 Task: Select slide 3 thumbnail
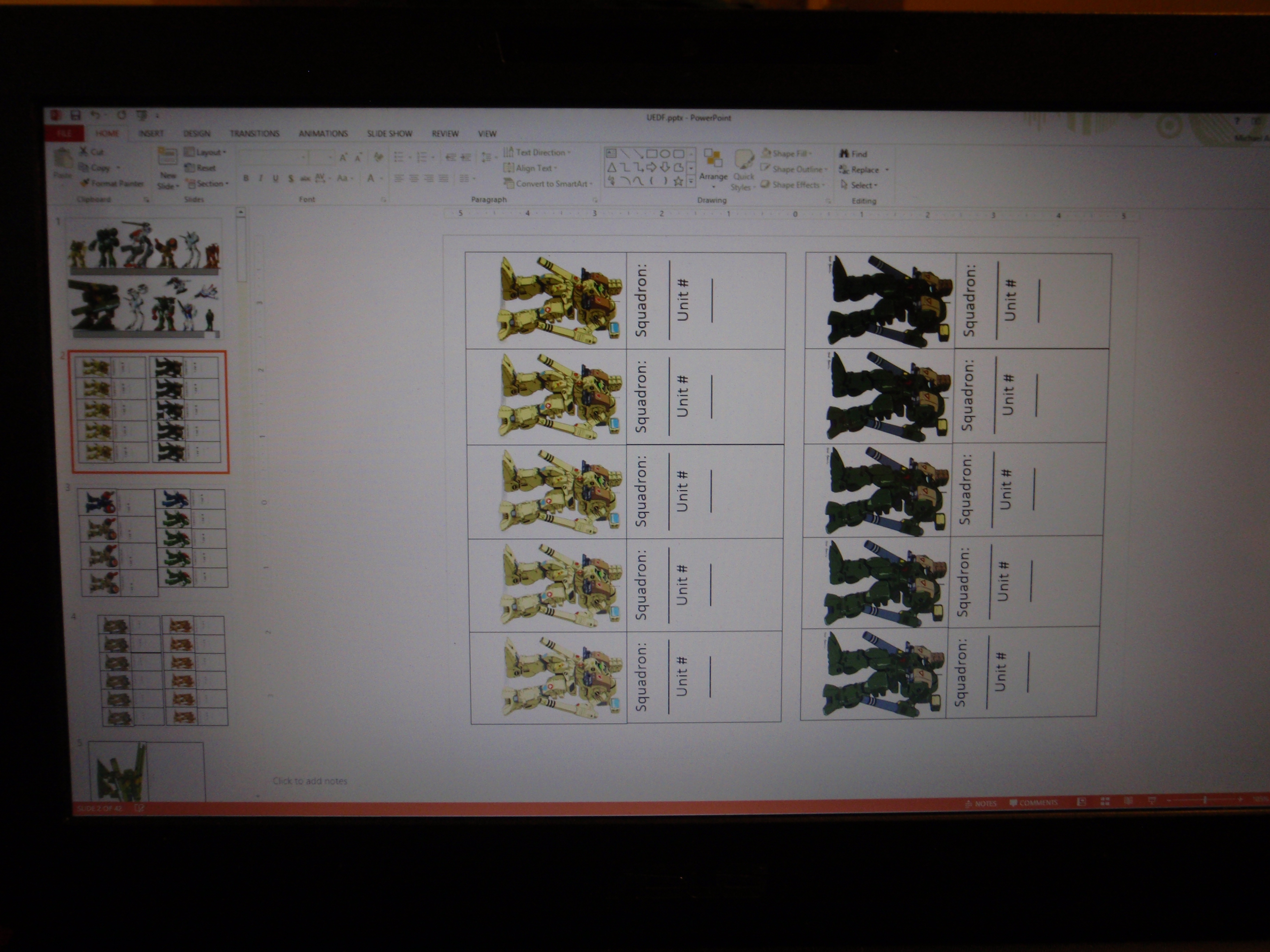tap(153, 542)
